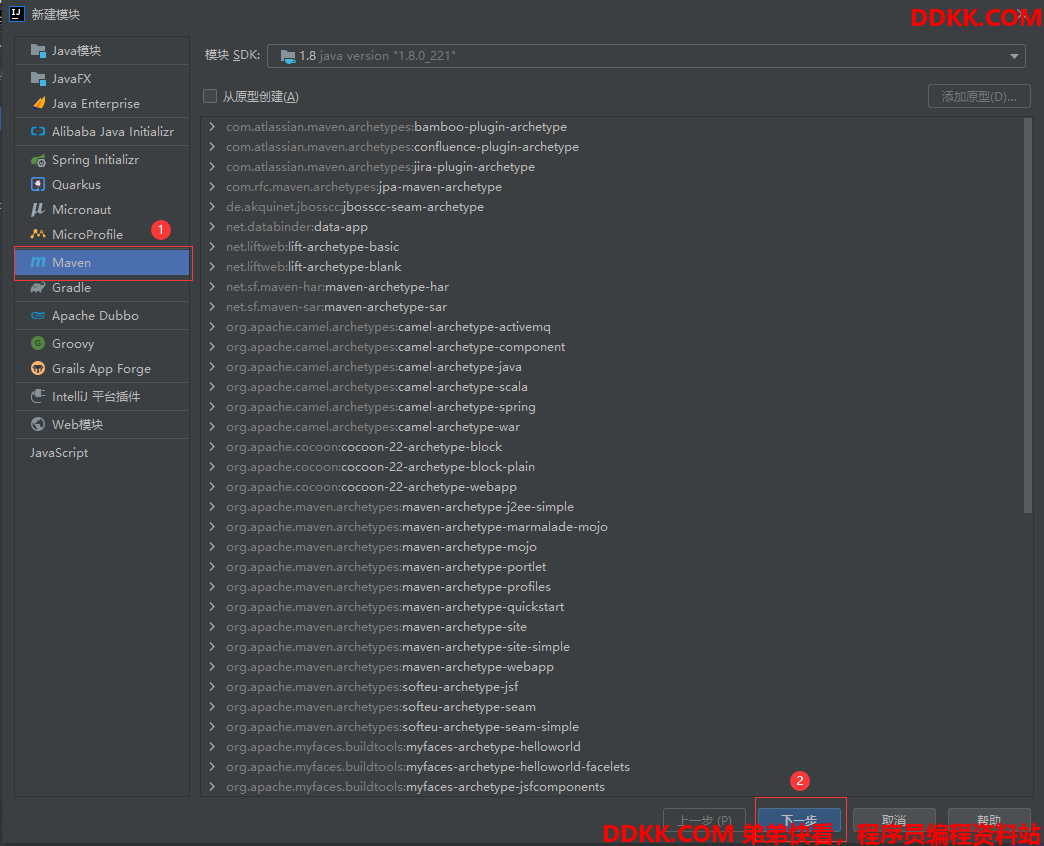Expand confluence-plugin-archetype node
Viewport: 1044px width, 846px height.
point(212,146)
